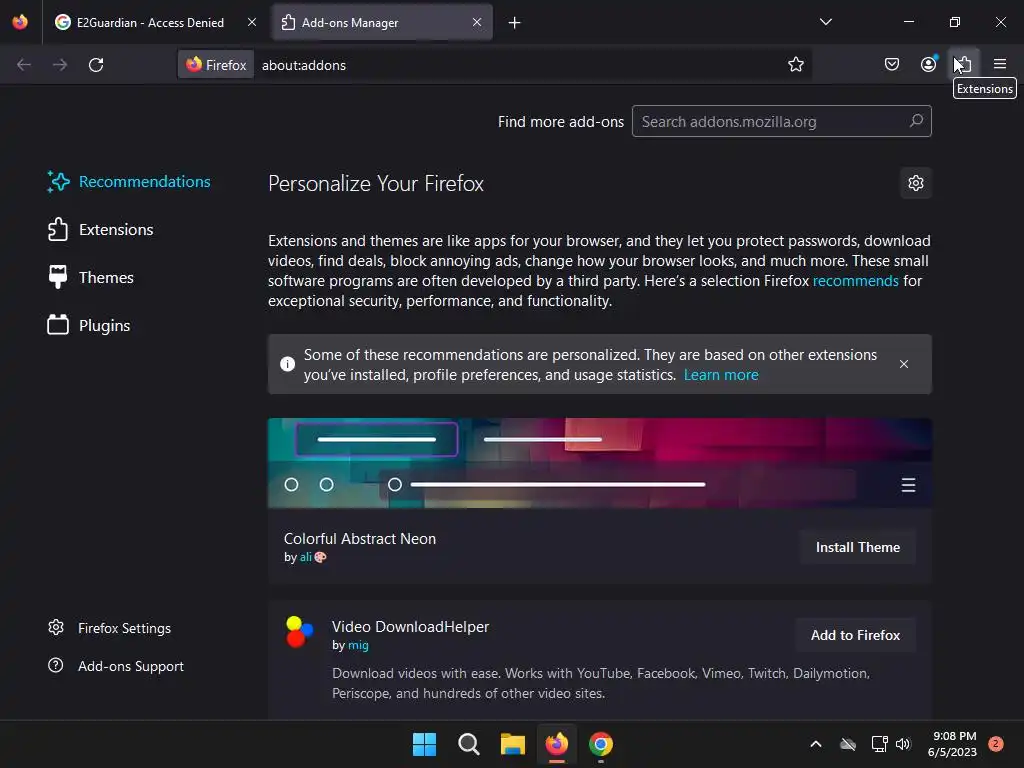Screen dimensions: 1024x768
Task: Open Firefox Settings from the sidebar
Action: 109,628
